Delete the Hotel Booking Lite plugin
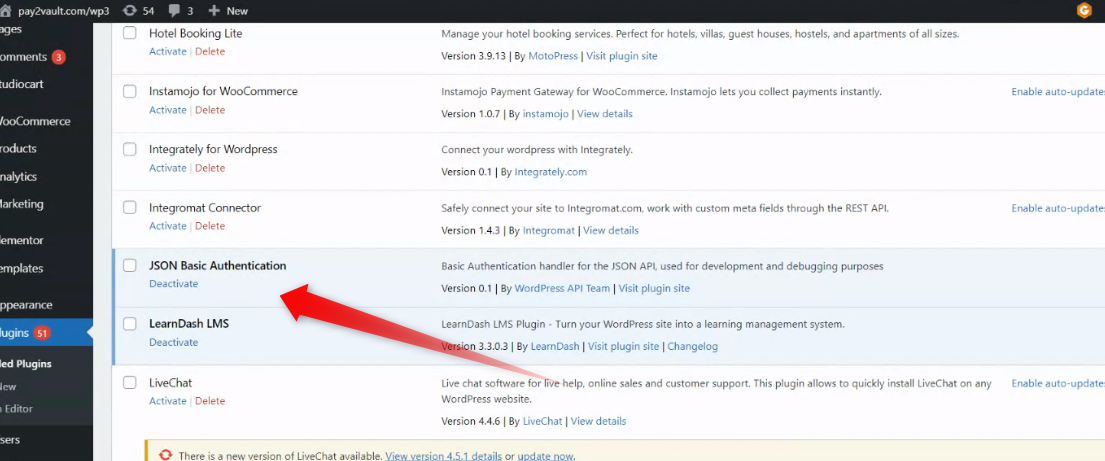Image resolution: width=1105 pixels, height=461 pixels. pos(210,51)
